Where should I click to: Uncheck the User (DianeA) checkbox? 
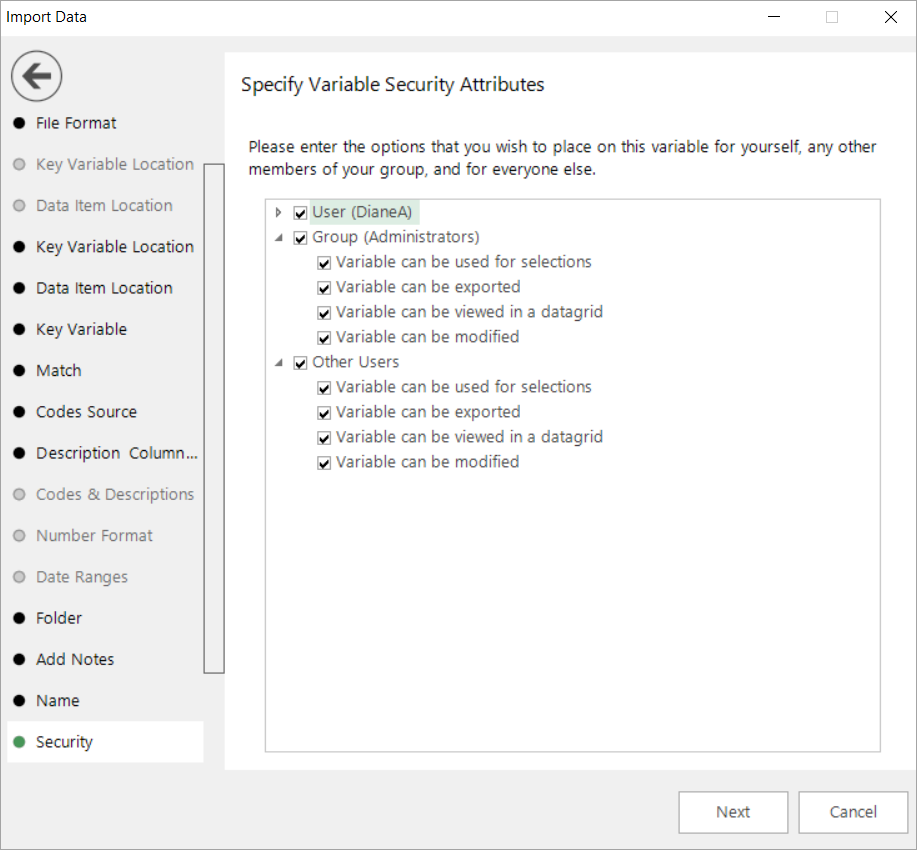point(301,213)
